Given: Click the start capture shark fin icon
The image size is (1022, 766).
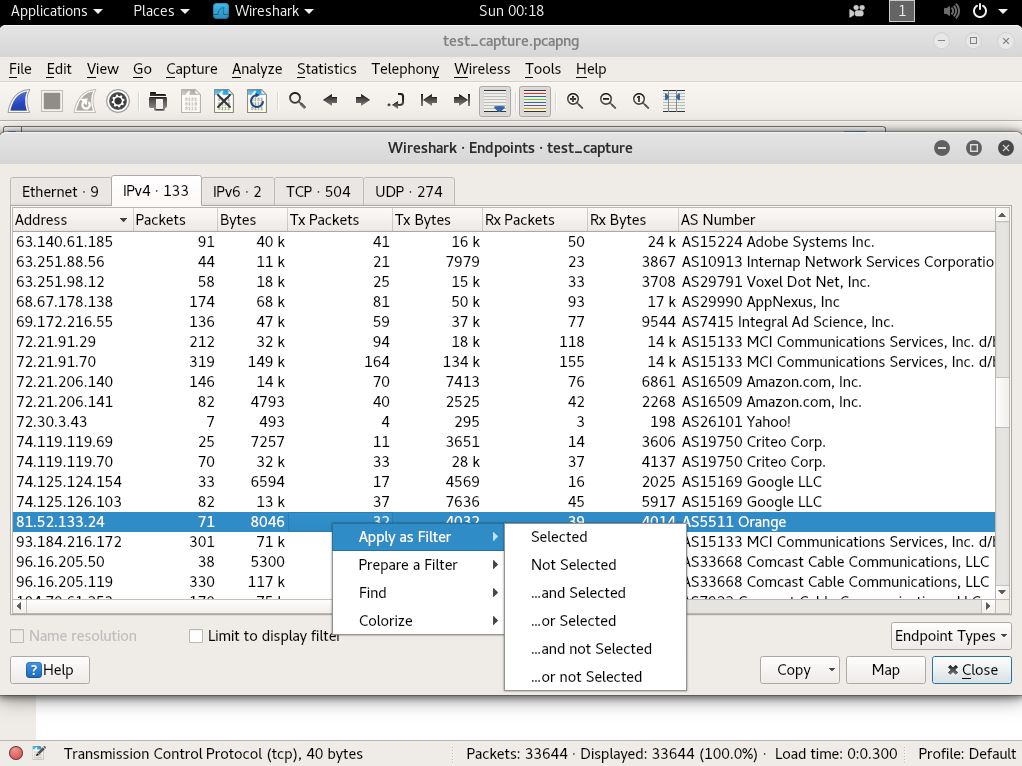Looking at the screenshot, I should point(19,101).
